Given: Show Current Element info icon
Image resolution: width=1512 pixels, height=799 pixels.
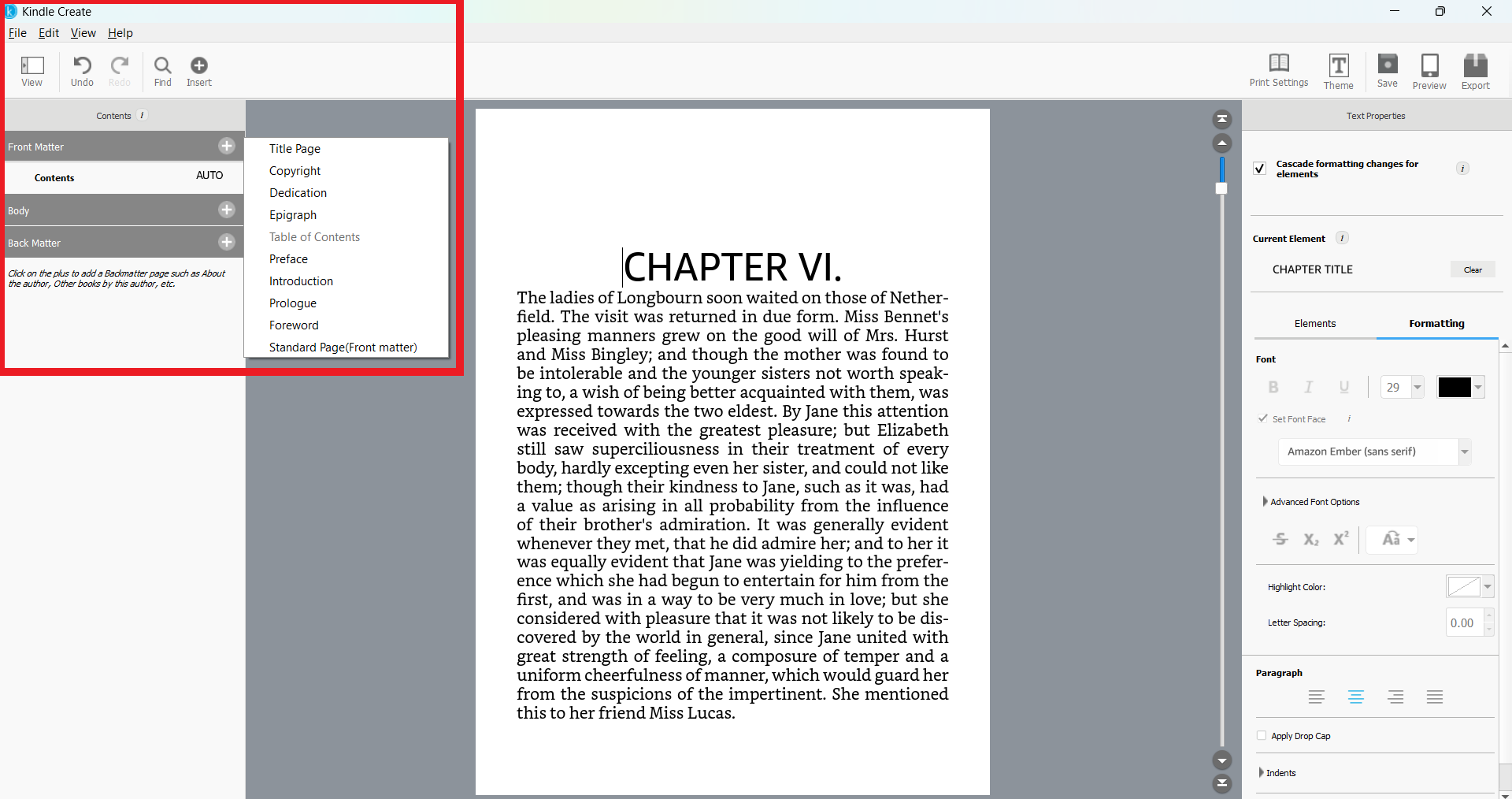Looking at the screenshot, I should pyautogui.click(x=1343, y=238).
